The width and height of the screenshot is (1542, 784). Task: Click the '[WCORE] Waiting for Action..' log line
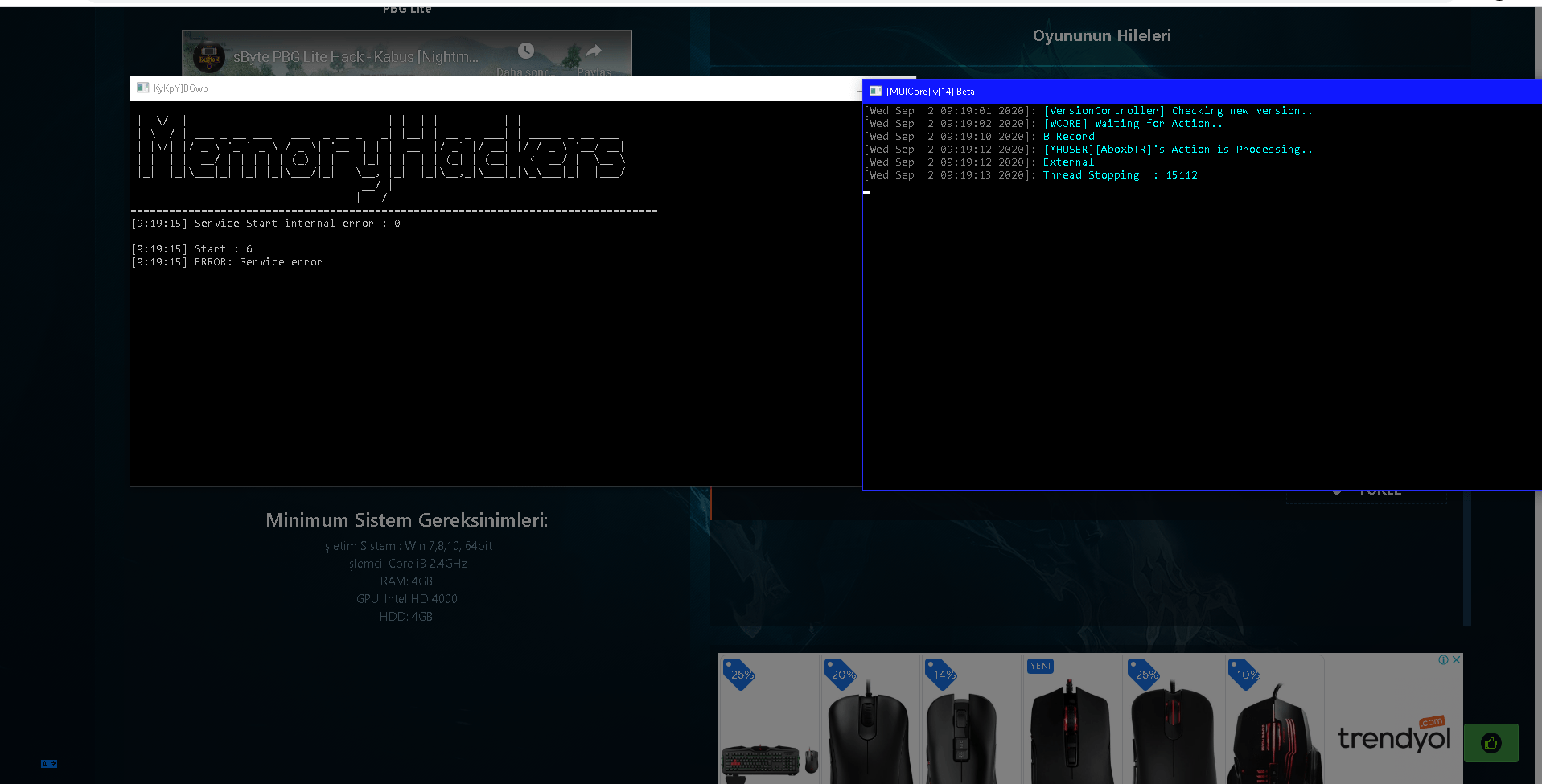coord(1043,124)
